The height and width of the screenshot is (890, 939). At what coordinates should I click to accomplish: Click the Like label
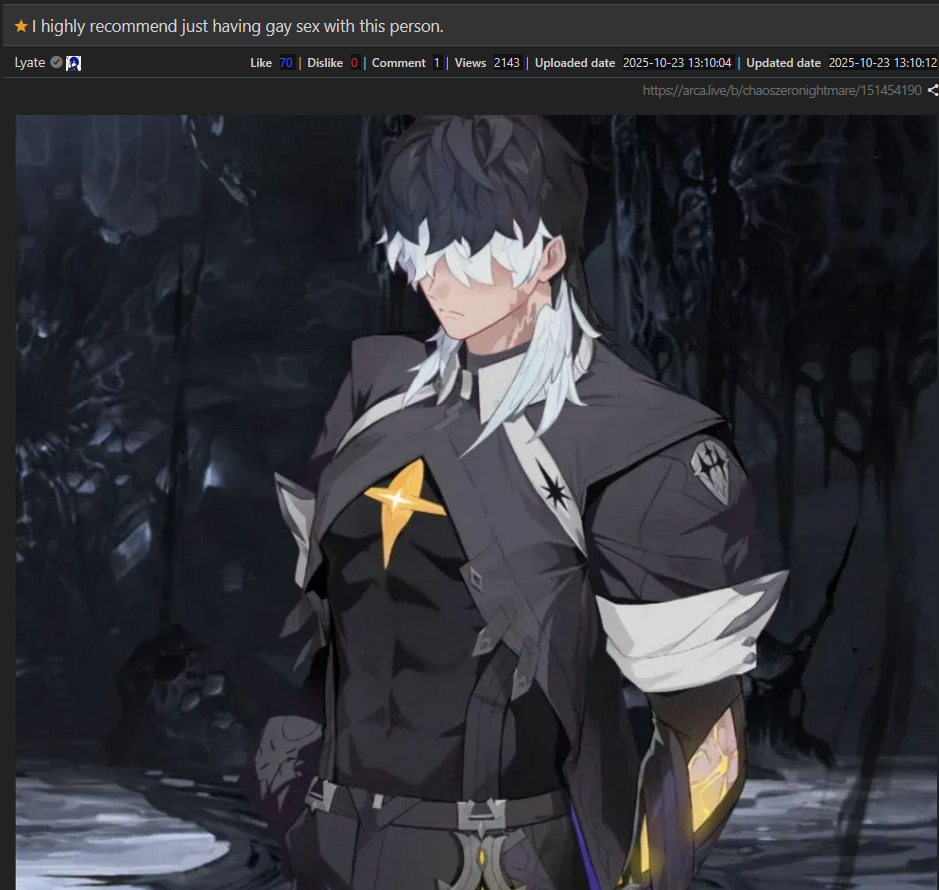click(261, 63)
